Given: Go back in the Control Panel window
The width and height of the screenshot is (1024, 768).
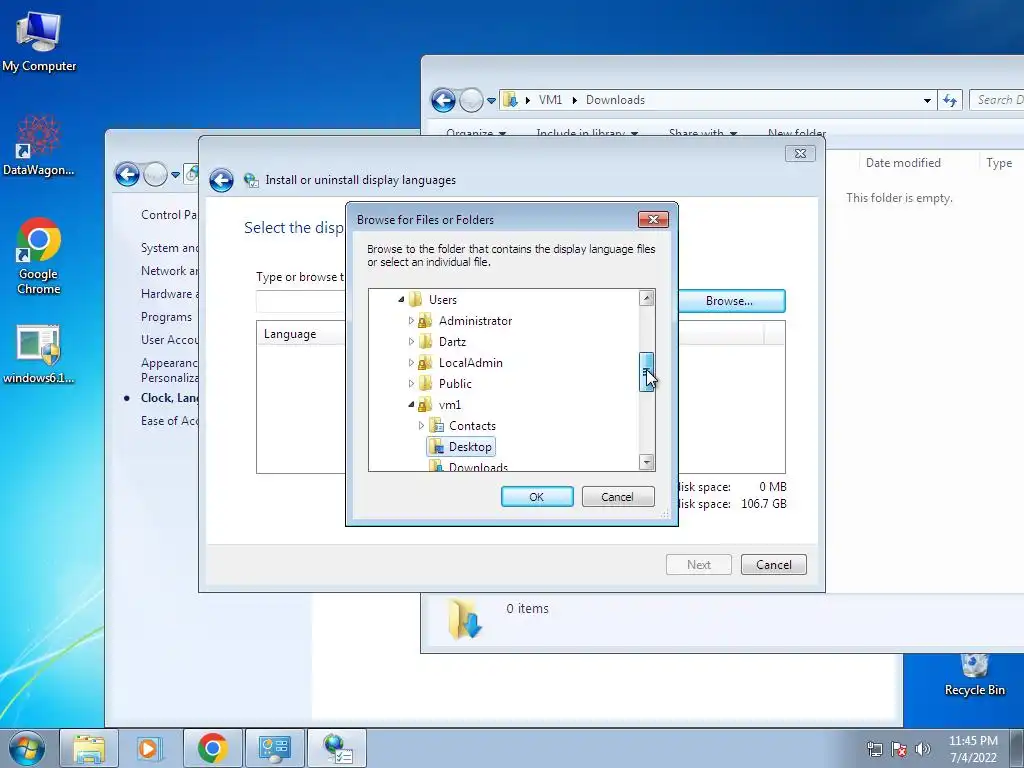Looking at the screenshot, I should tap(127, 174).
